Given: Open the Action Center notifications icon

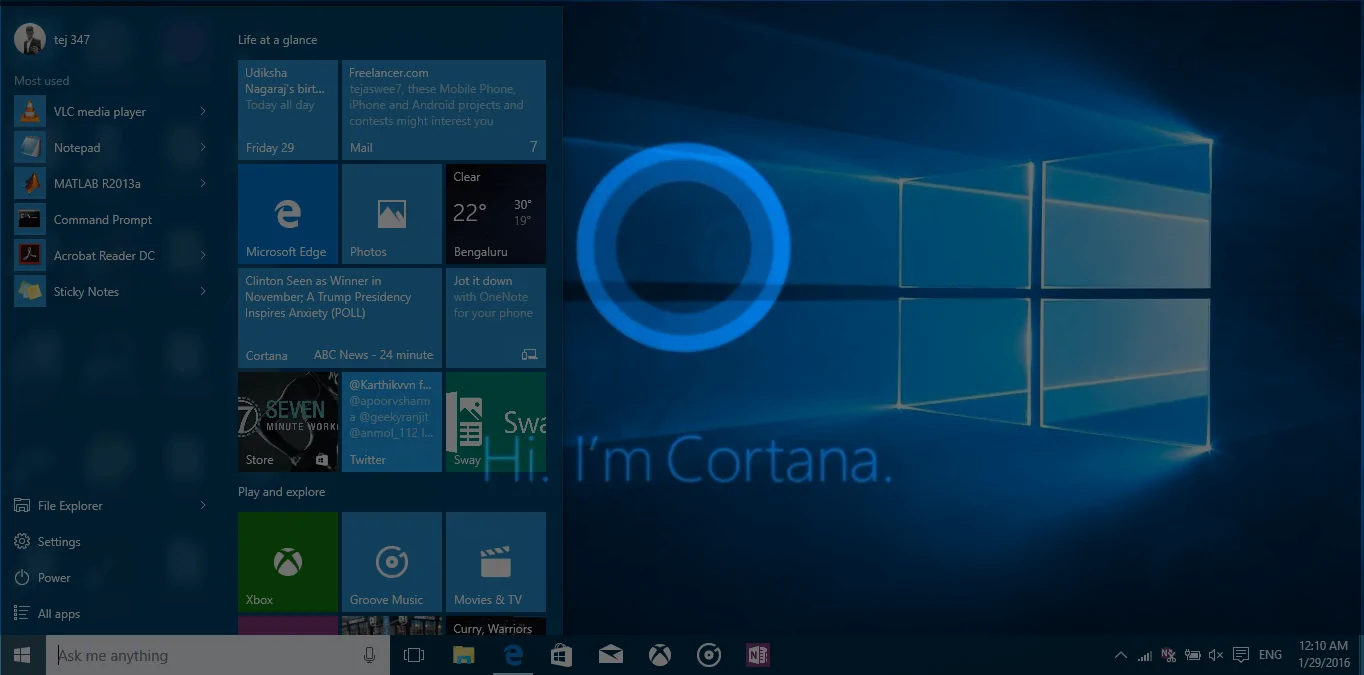Looking at the screenshot, I should (x=1241, y=656).
